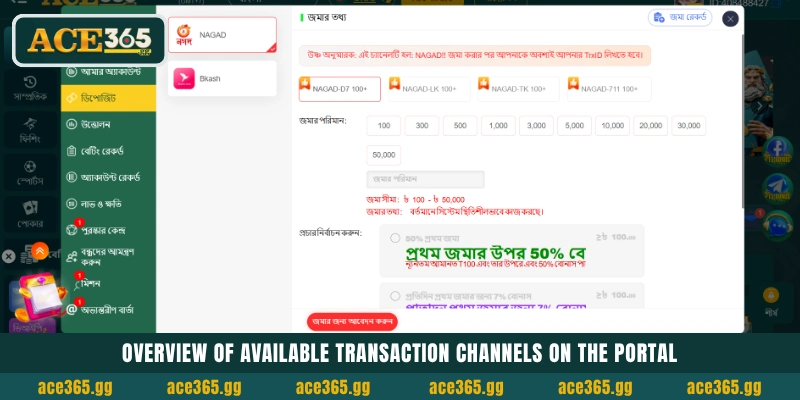This screenshot has width=800, height=400.
Task: Pick deposit amount 100
Action: (x=384, y=126)
